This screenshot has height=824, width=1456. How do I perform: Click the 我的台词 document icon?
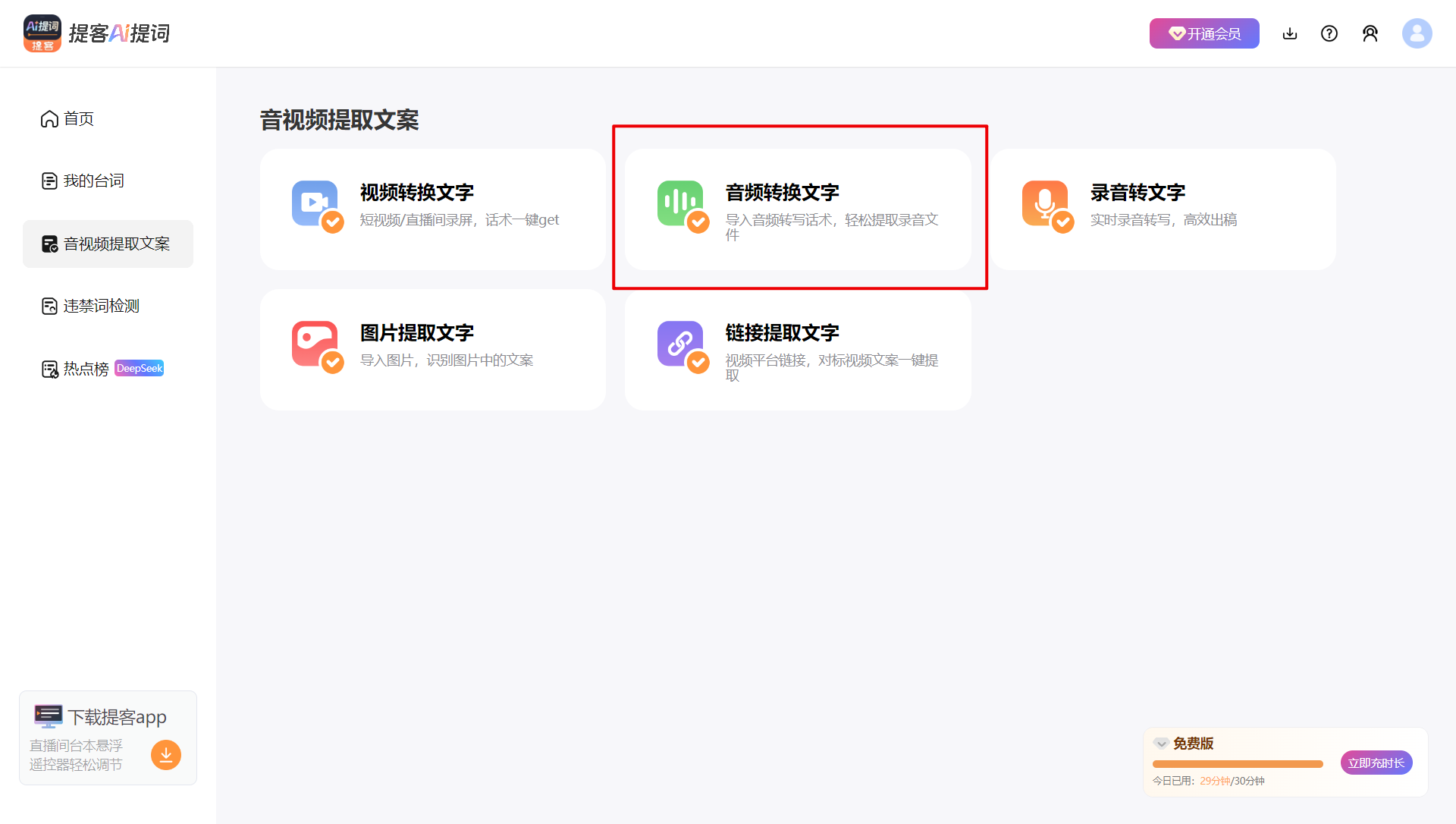tap(49, 181)
